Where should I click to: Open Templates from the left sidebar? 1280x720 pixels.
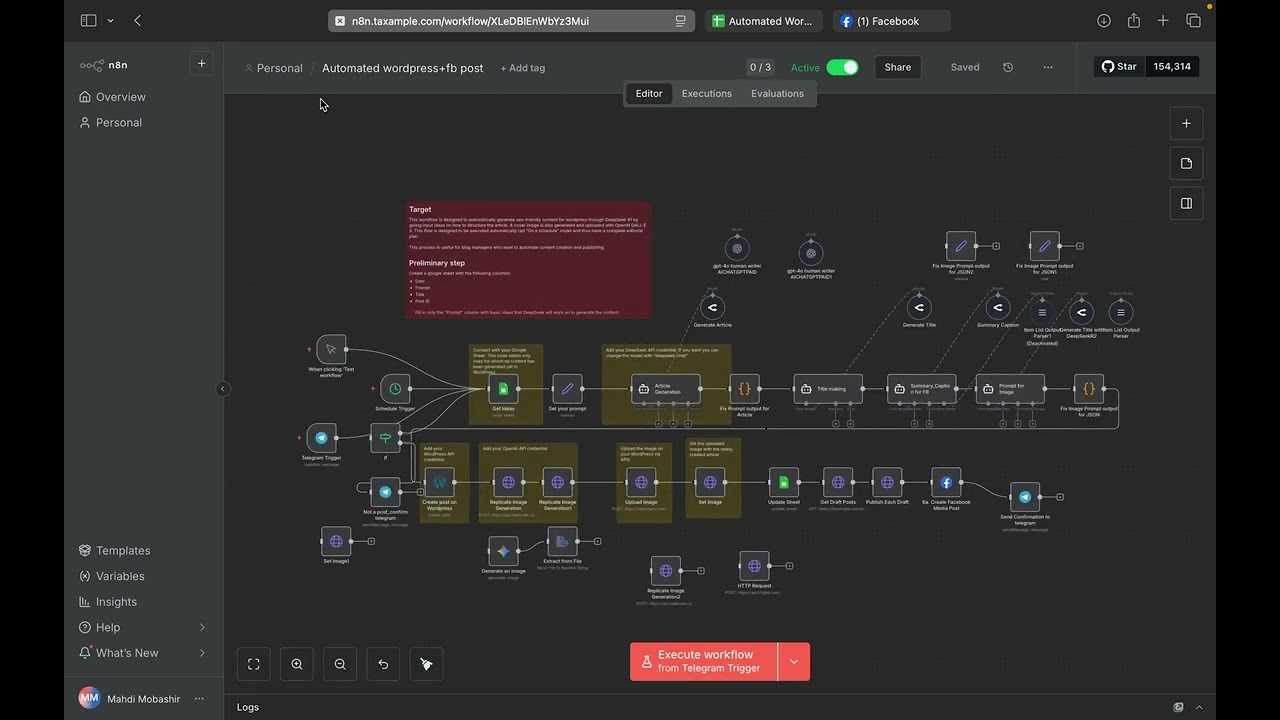pos(122,550)
